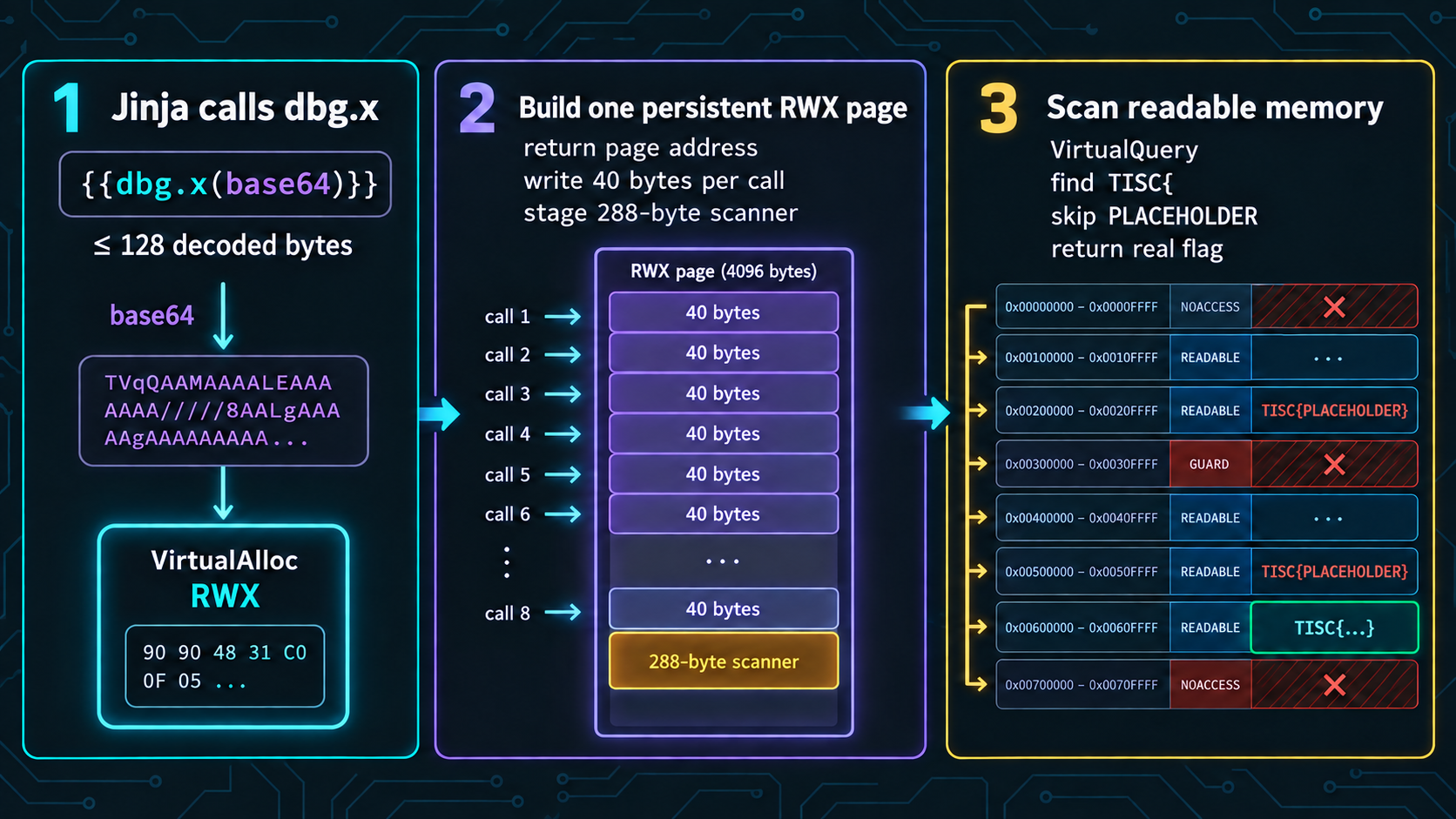This screenshot has width=1456, height=819.
Task: Click the NOACCESS tag in the 0x00000000 row
Action: click(x=1210, y=306)
